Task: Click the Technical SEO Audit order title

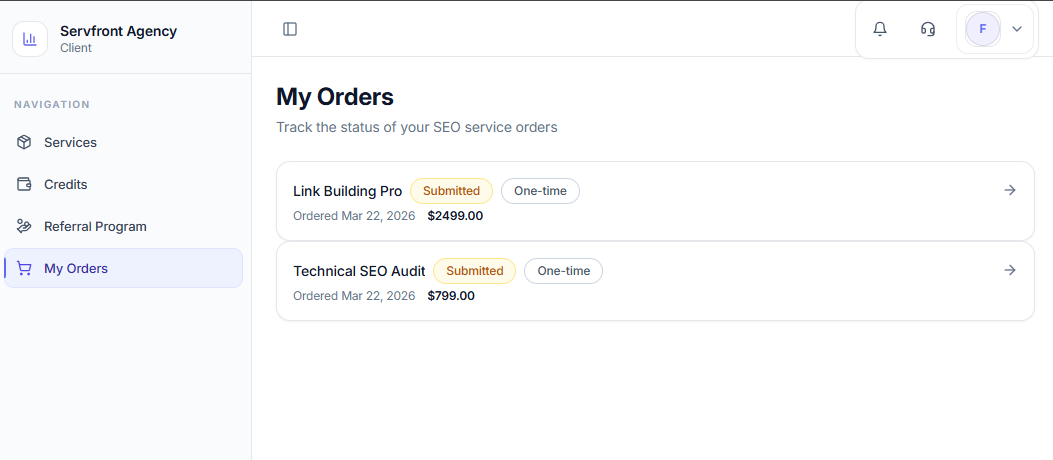Action: click(359, 271)
